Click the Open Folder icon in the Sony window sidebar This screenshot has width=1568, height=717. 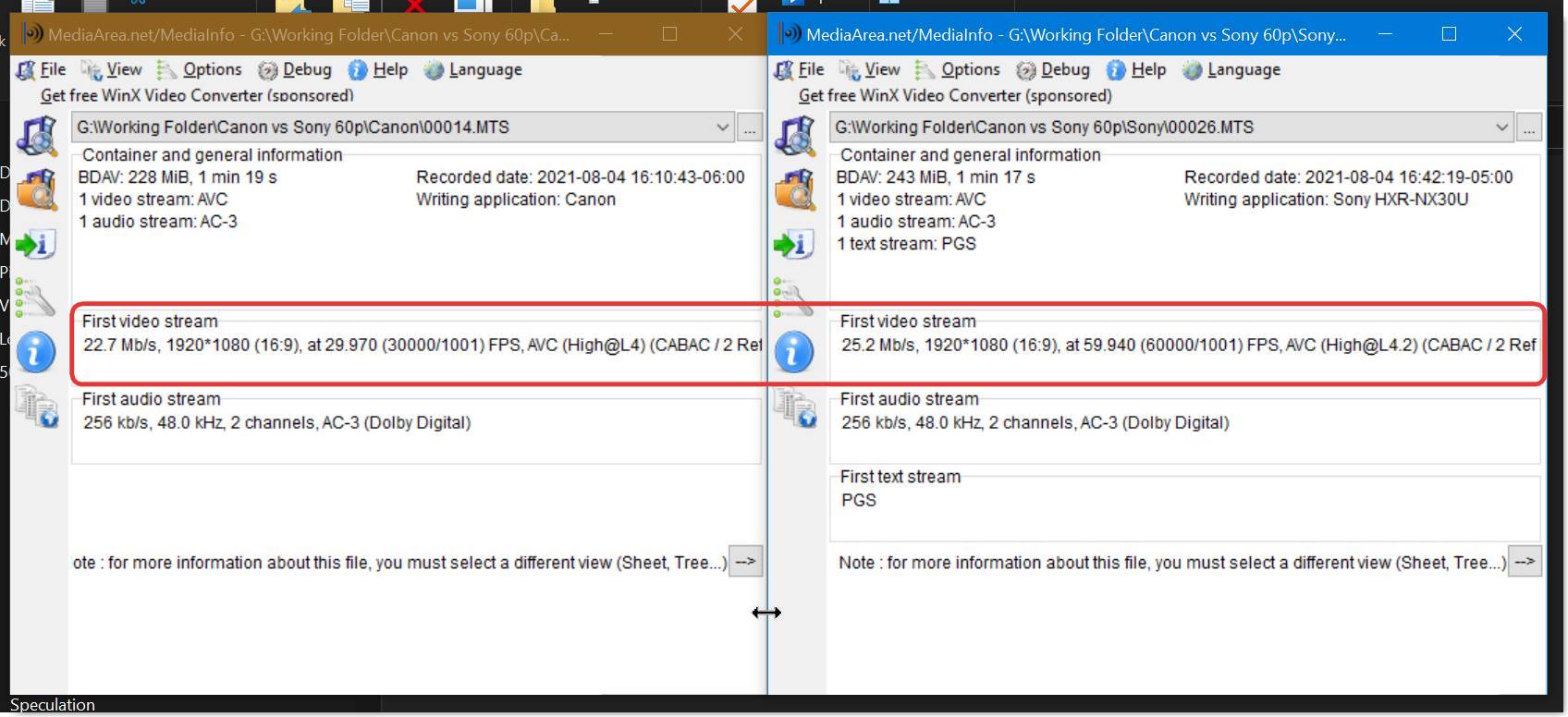pyautogui.click(x=794, y=190)
